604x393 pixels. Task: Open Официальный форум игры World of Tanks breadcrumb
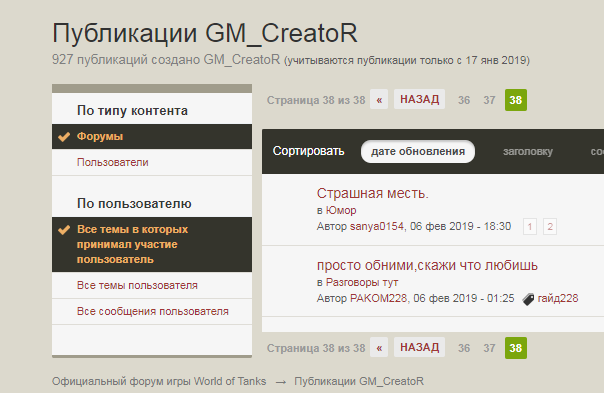(x=159, y=381)
